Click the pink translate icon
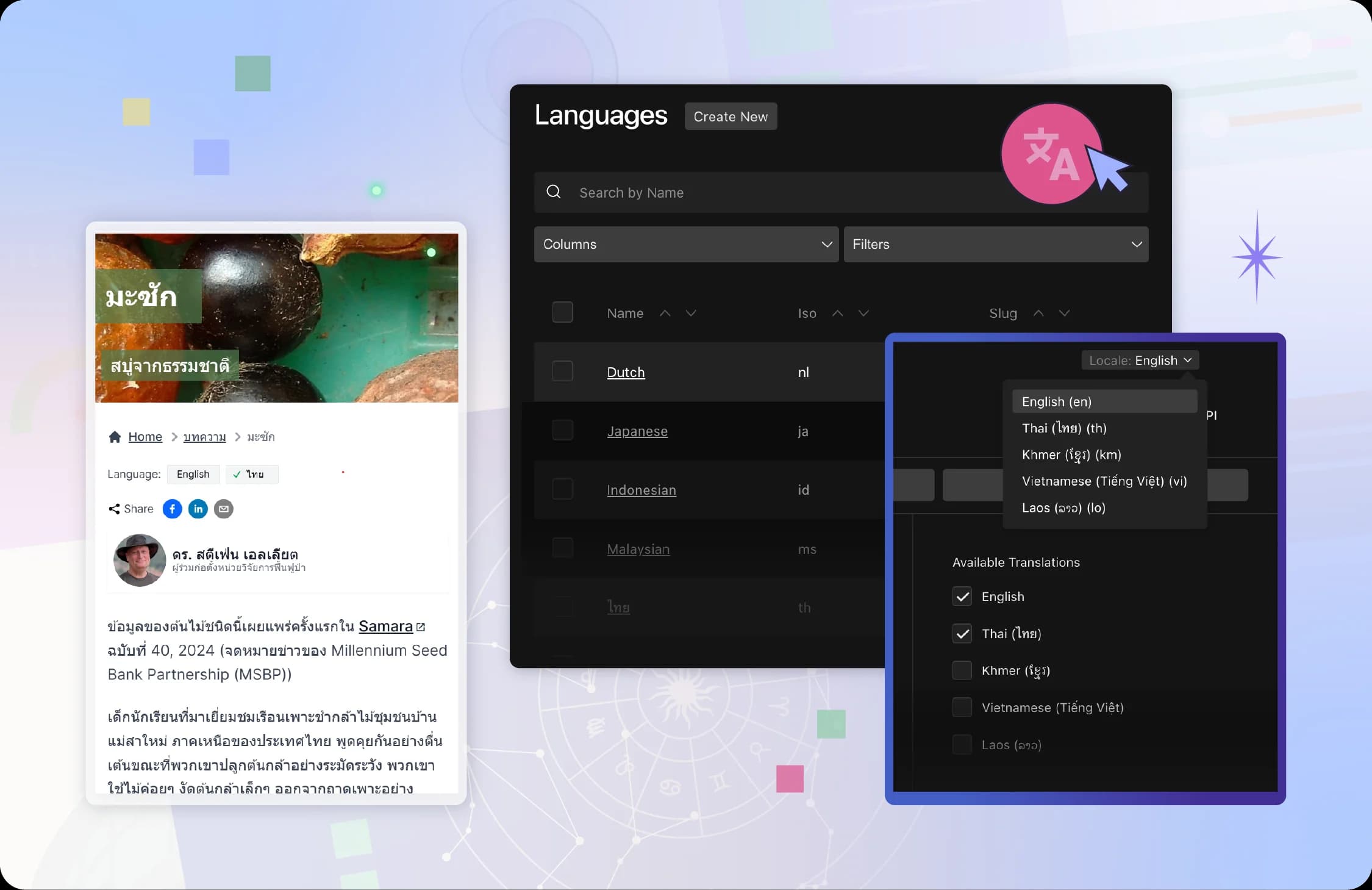Screen dimensions: 1372x890 pos(1051,153)
